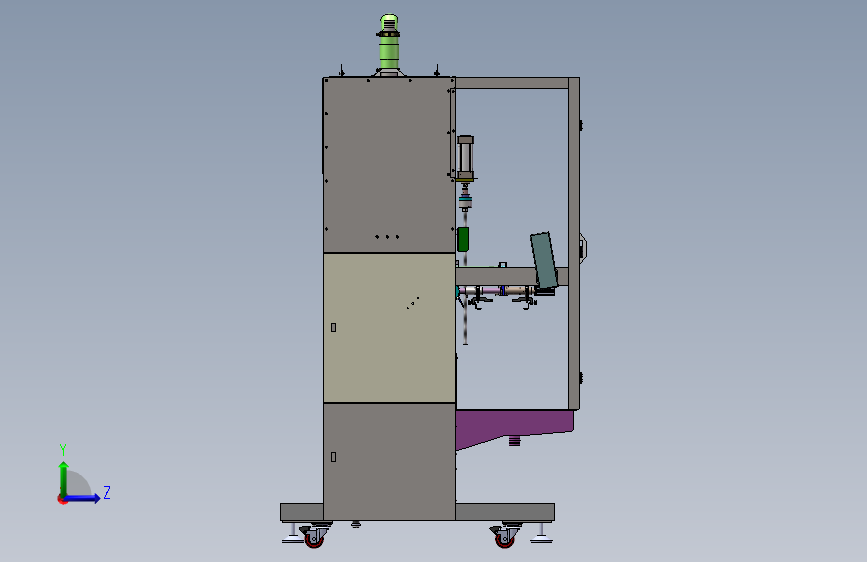Select the handle slot on the lower door

tap(333, 457)
